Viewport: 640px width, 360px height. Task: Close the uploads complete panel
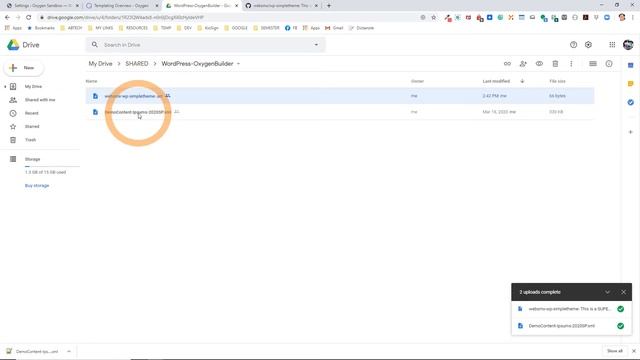623,292
